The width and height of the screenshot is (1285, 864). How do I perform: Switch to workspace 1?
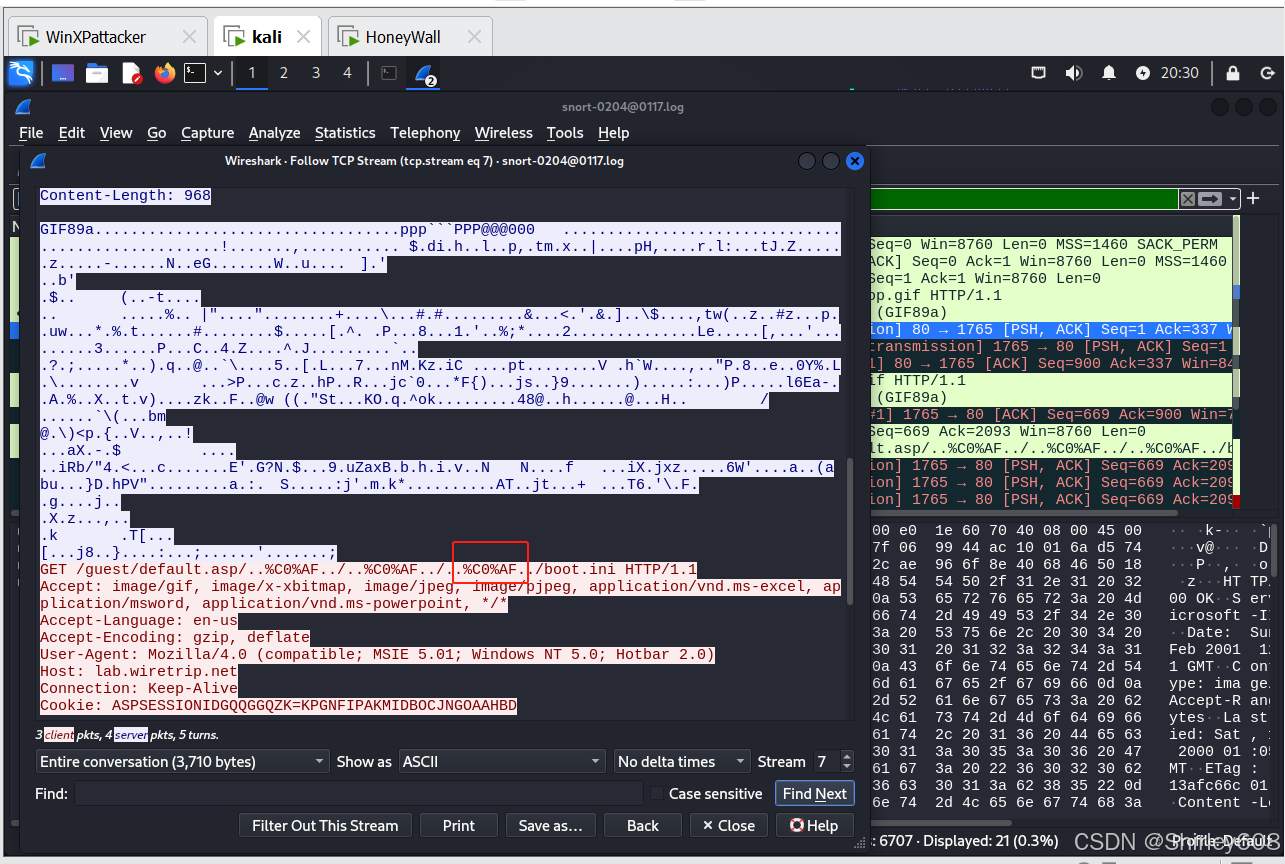point(252,73)
